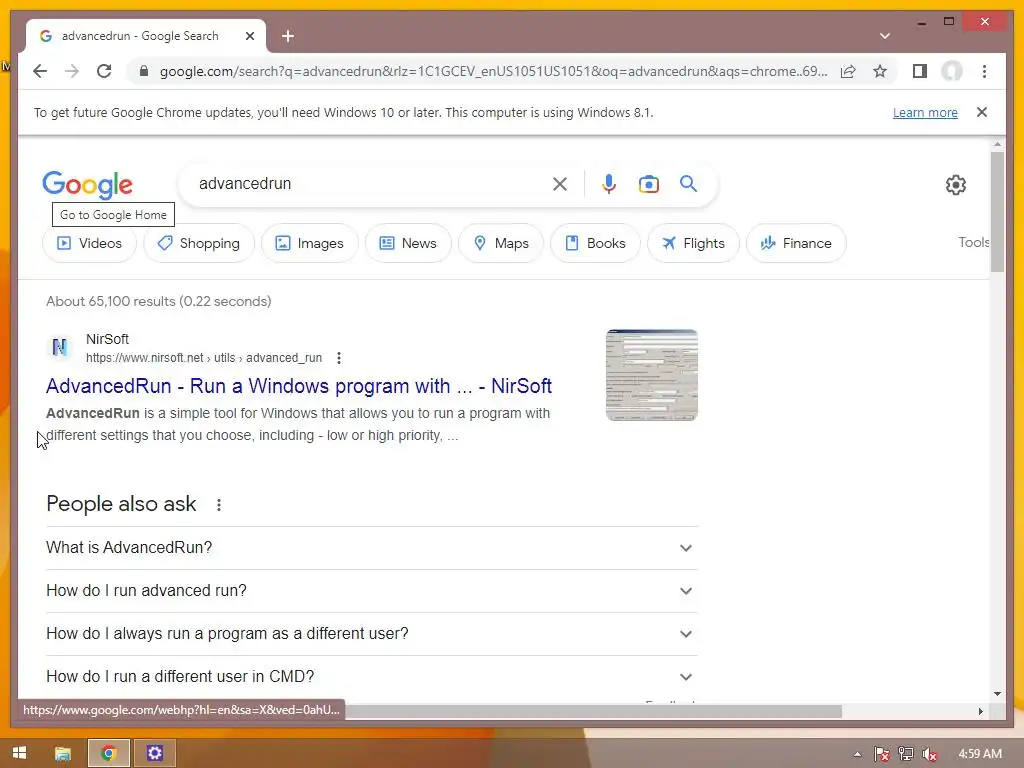This screenshot has width=1024, height=768.
Task: Click Chrome icon in taskbar
Action: coord(109,753)
